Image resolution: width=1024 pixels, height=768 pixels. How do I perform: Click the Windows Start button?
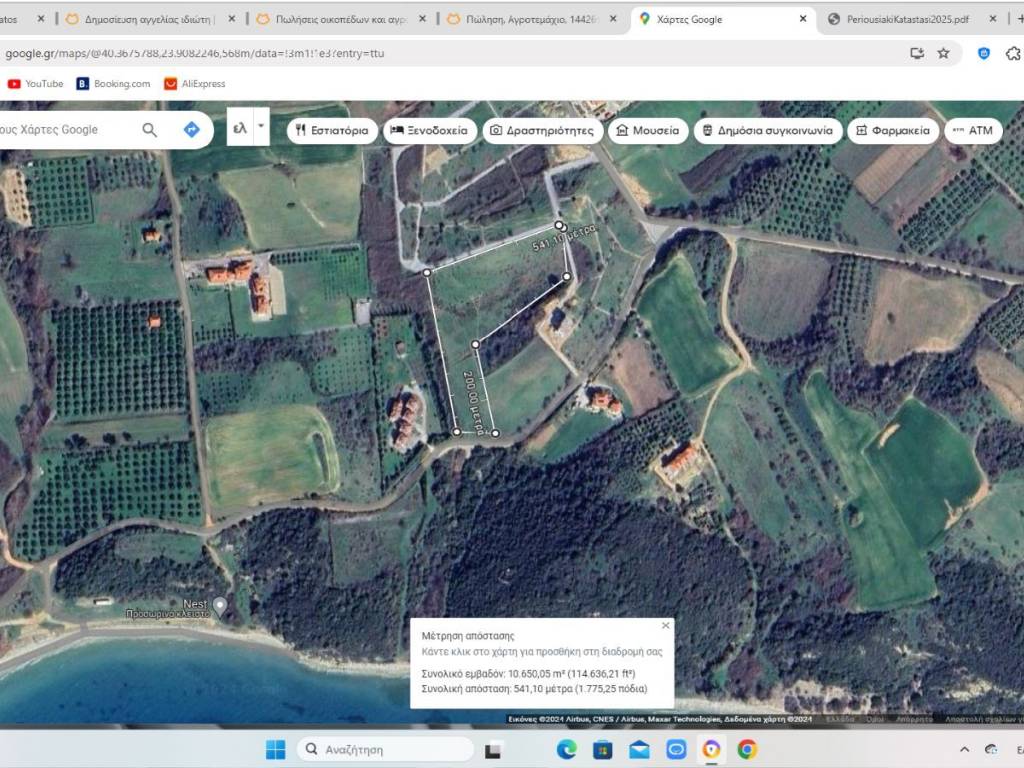pyautogui.click(x=275, y=749)
